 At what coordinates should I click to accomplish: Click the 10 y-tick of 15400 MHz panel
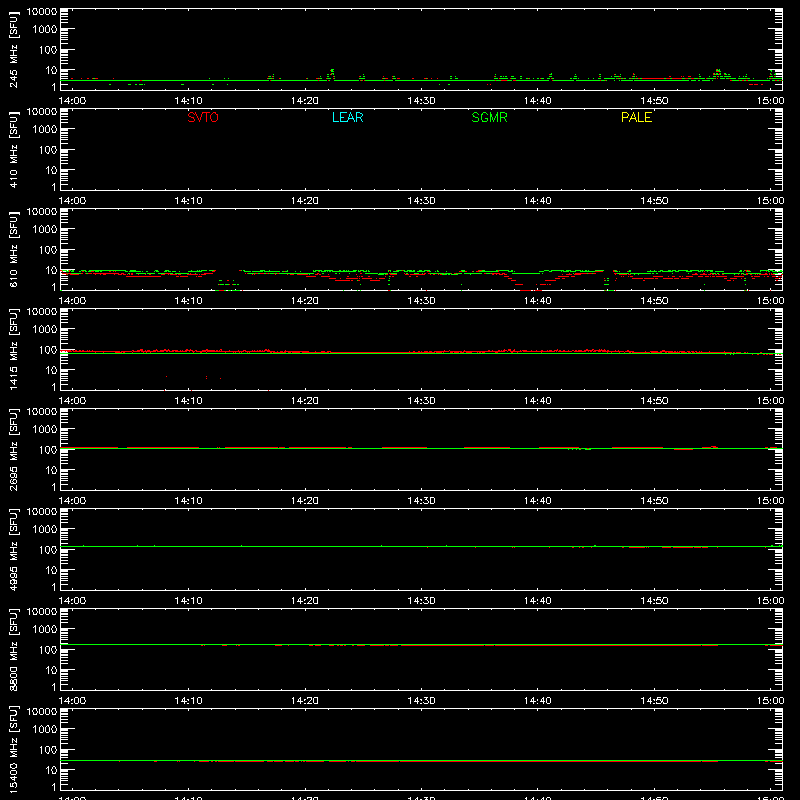(x=52, y=770)
